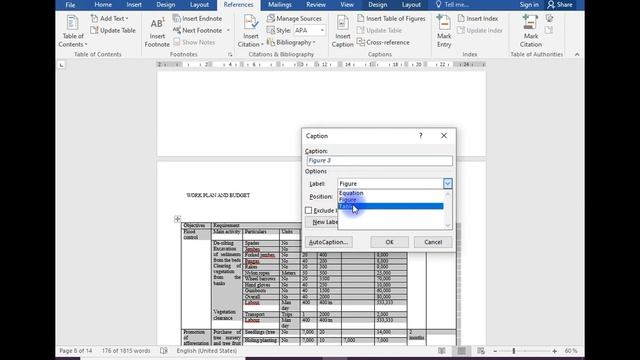Click the zoom out minus button
Screen dimensions: 640x360
[495, 351]
